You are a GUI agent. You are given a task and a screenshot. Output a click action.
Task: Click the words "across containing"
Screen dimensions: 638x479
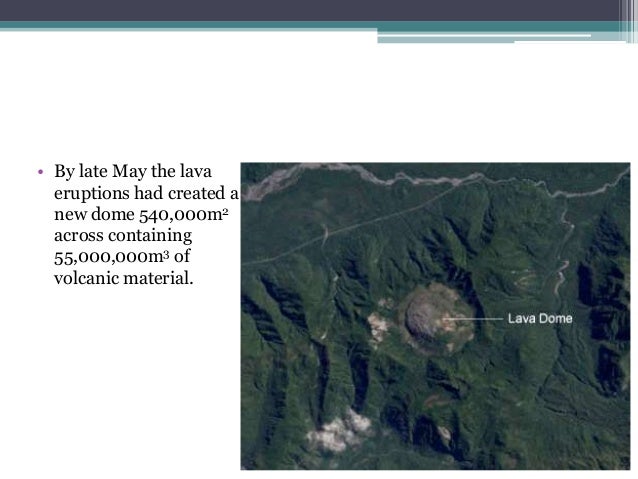pyautogui.click(x=123, y=236)
